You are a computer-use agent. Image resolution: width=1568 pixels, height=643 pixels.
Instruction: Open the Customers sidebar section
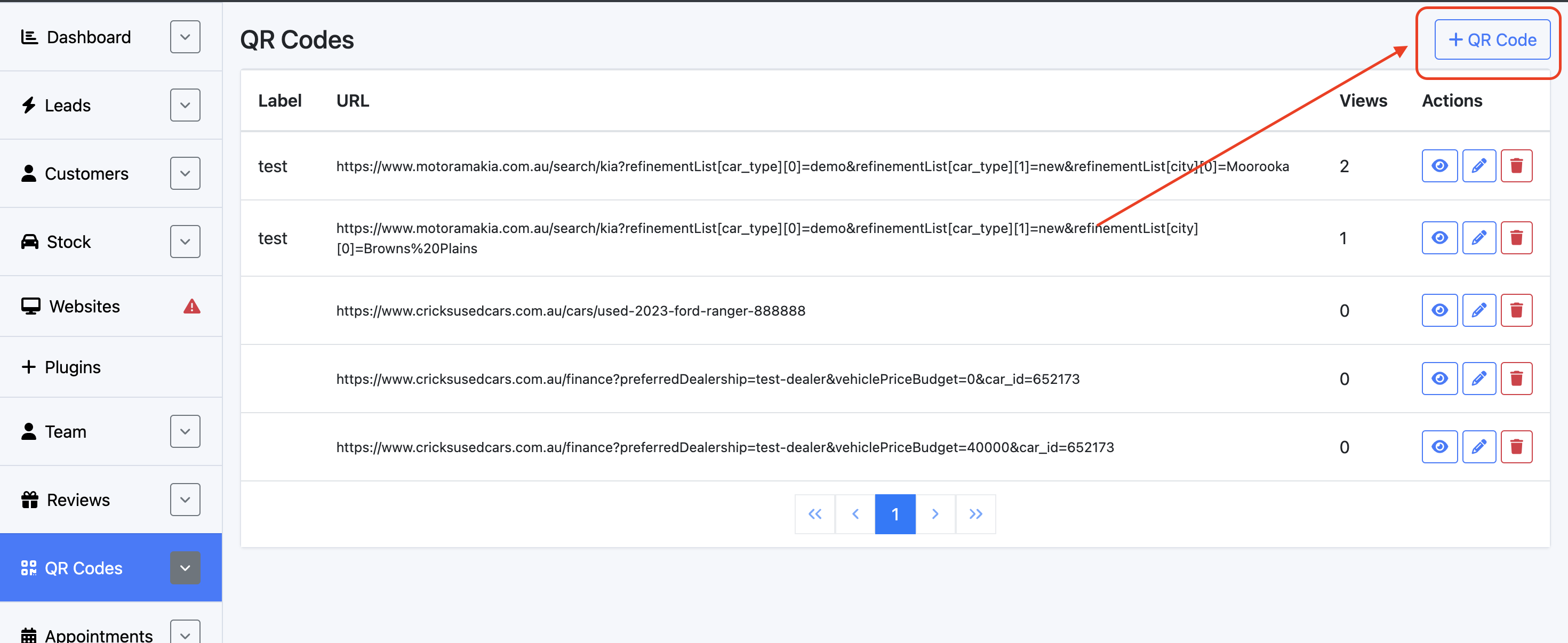(86, 173)
